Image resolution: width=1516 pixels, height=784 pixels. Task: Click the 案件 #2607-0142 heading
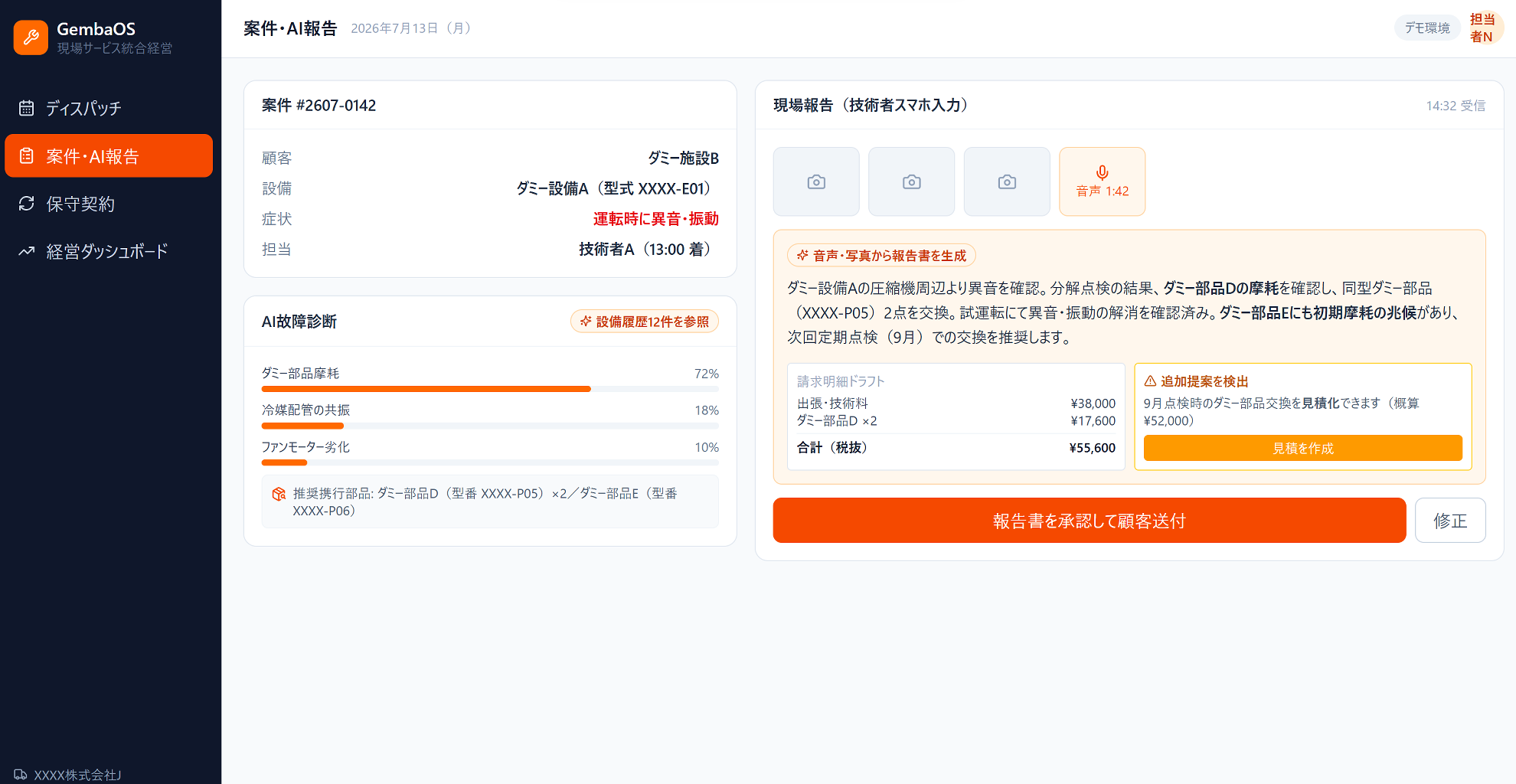(x=319, y=106)
